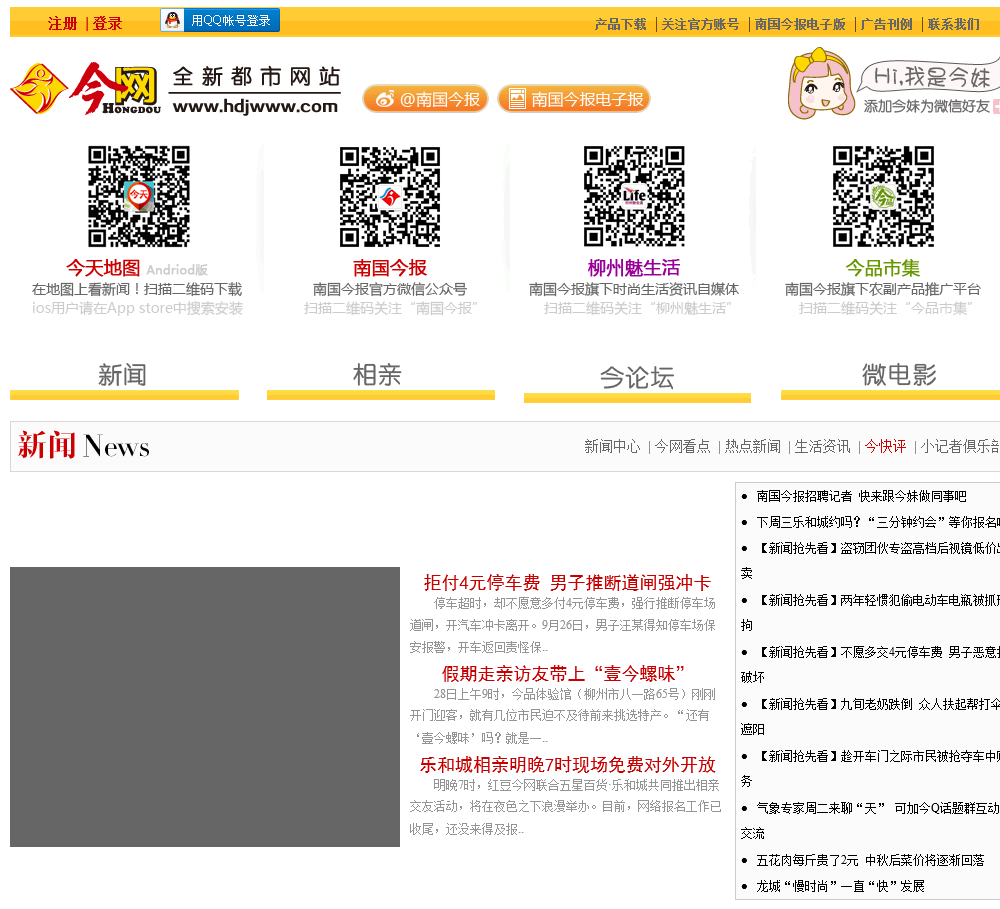Click 南国今报旗下农副产品推广平台 text

[x=883, y=290]
